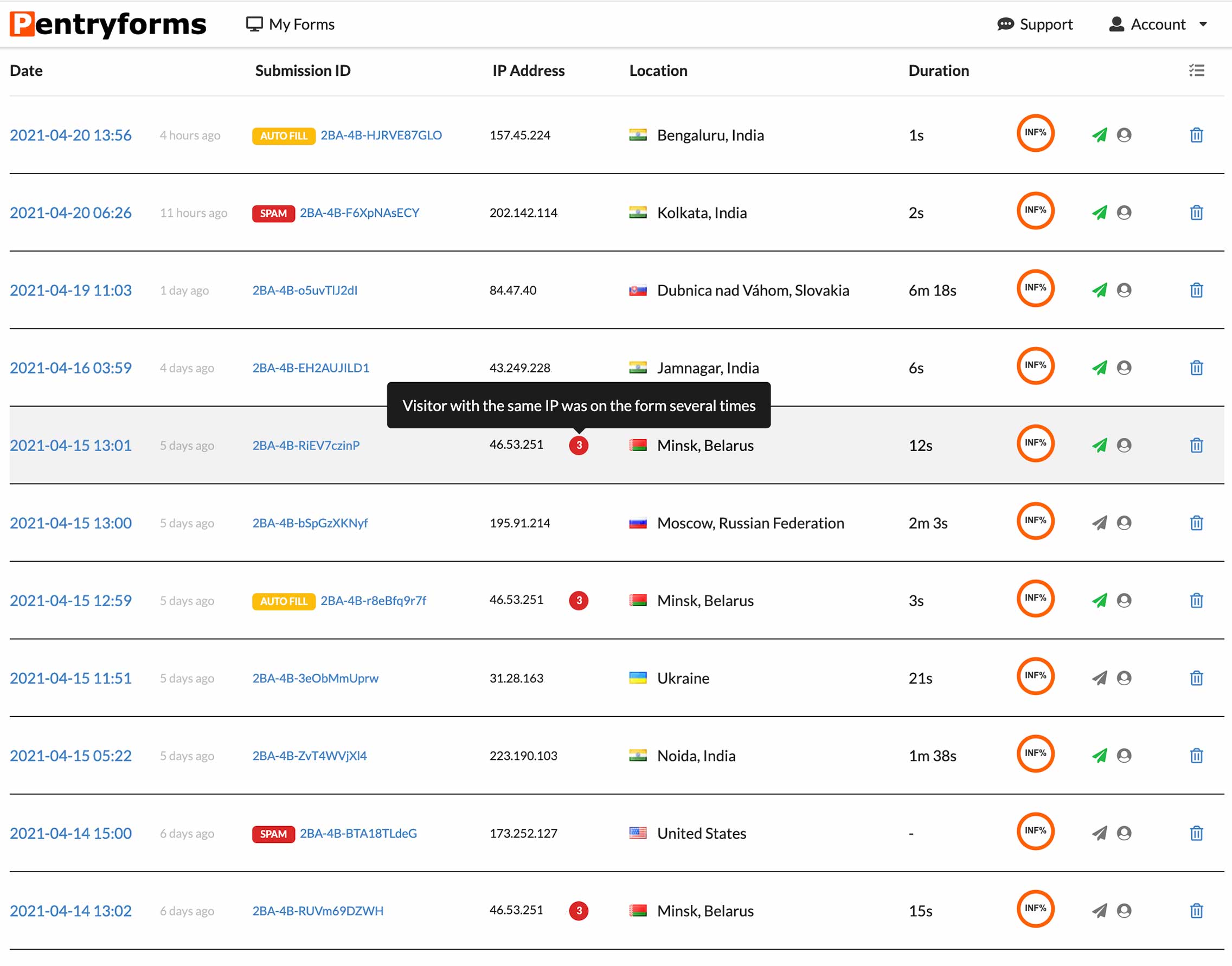
Task: Click trash icon for United States submission
Action: coord(1196,833)
